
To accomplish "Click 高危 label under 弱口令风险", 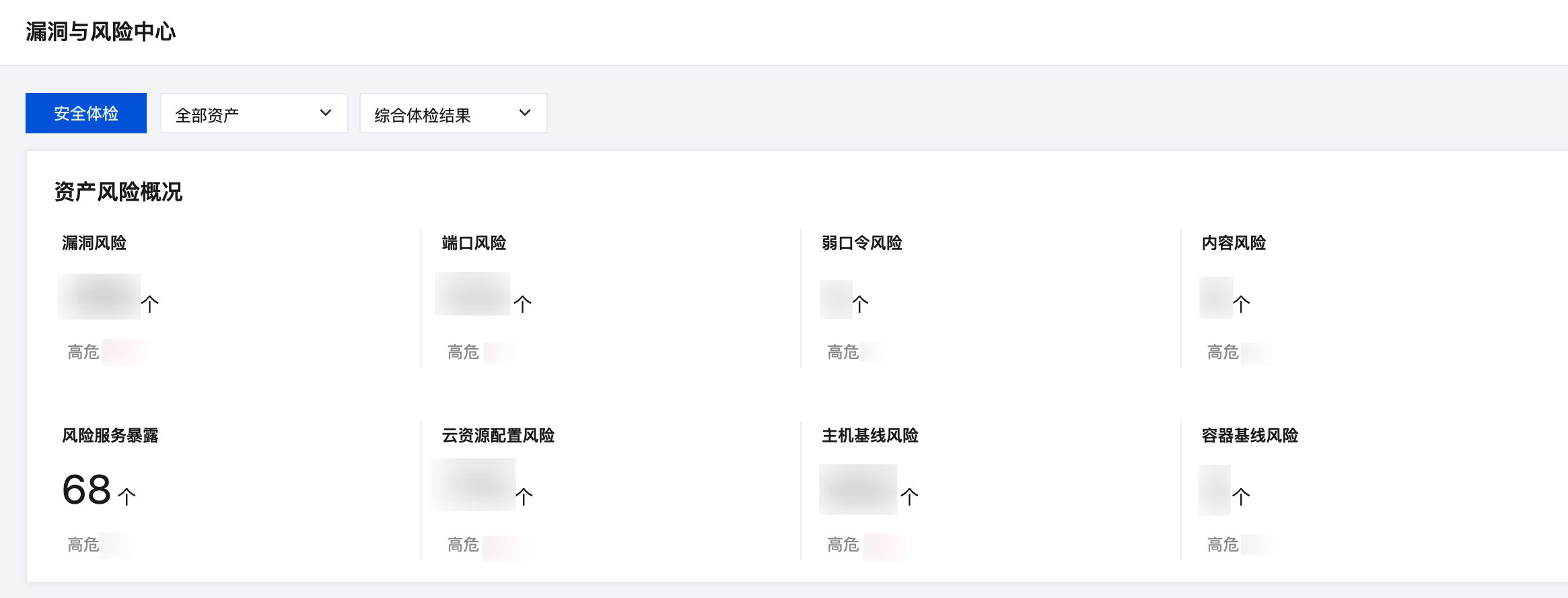I will pos(843,352).
